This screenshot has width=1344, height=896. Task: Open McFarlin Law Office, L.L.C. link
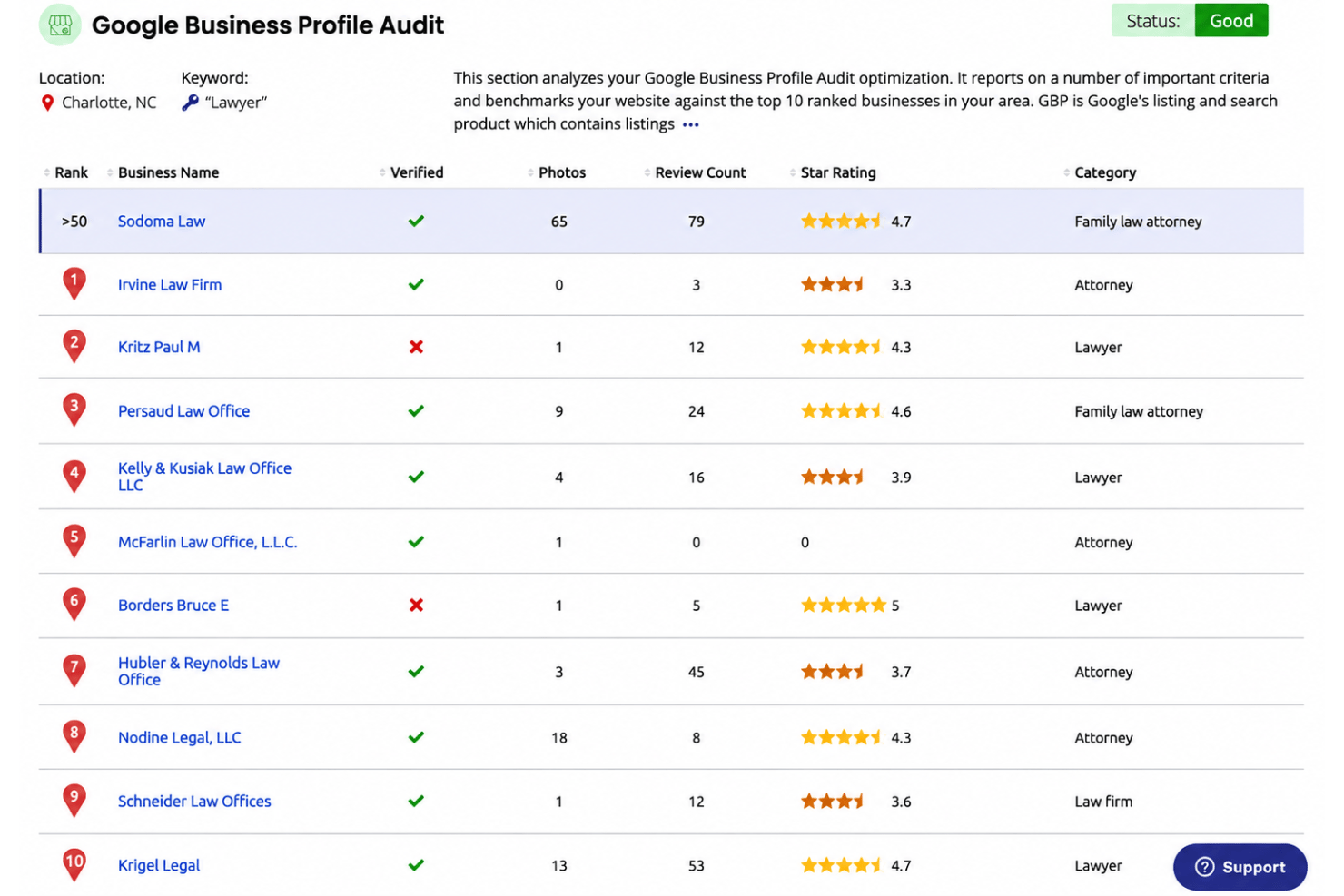point(207,542)
